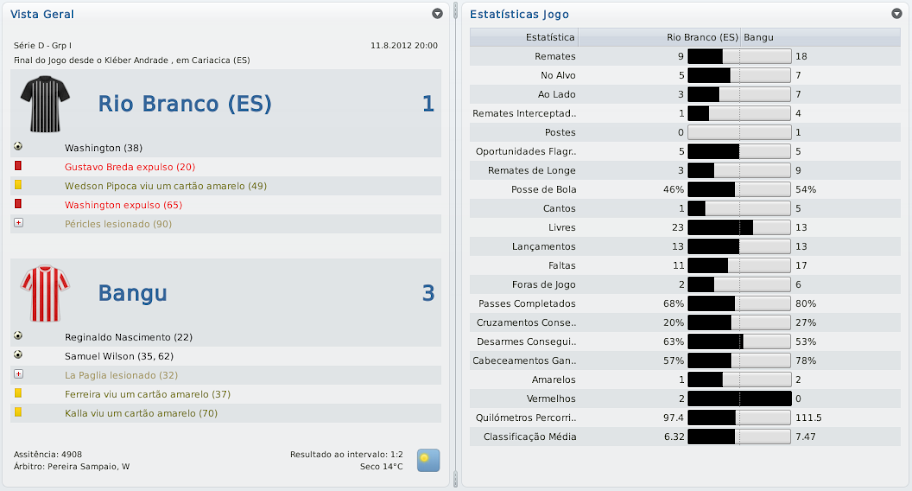912x491 pixels.
Task: Click yellow card icon for Kalla
Action: pos(18,412)
